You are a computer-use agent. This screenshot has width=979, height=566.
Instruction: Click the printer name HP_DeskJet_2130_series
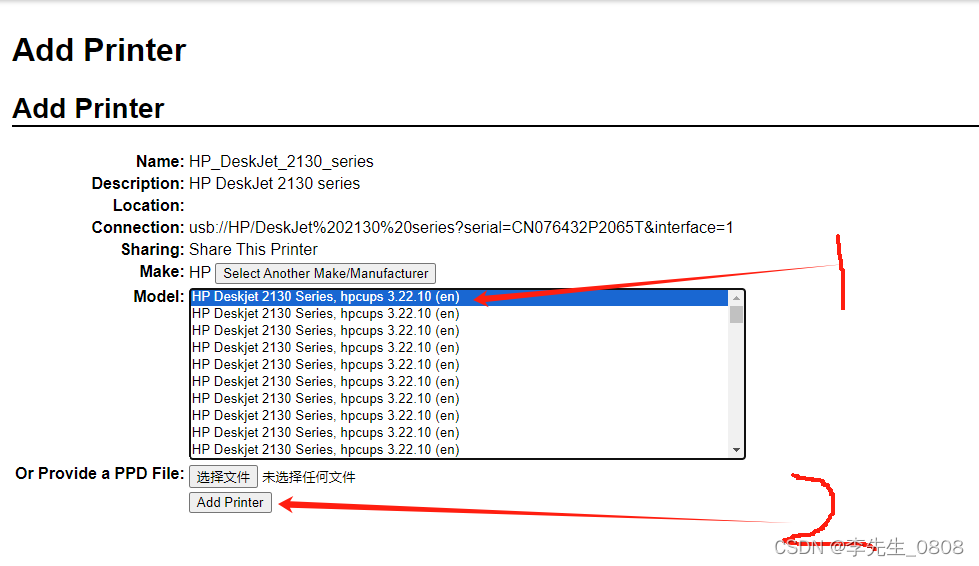click(x=281, y=162)
